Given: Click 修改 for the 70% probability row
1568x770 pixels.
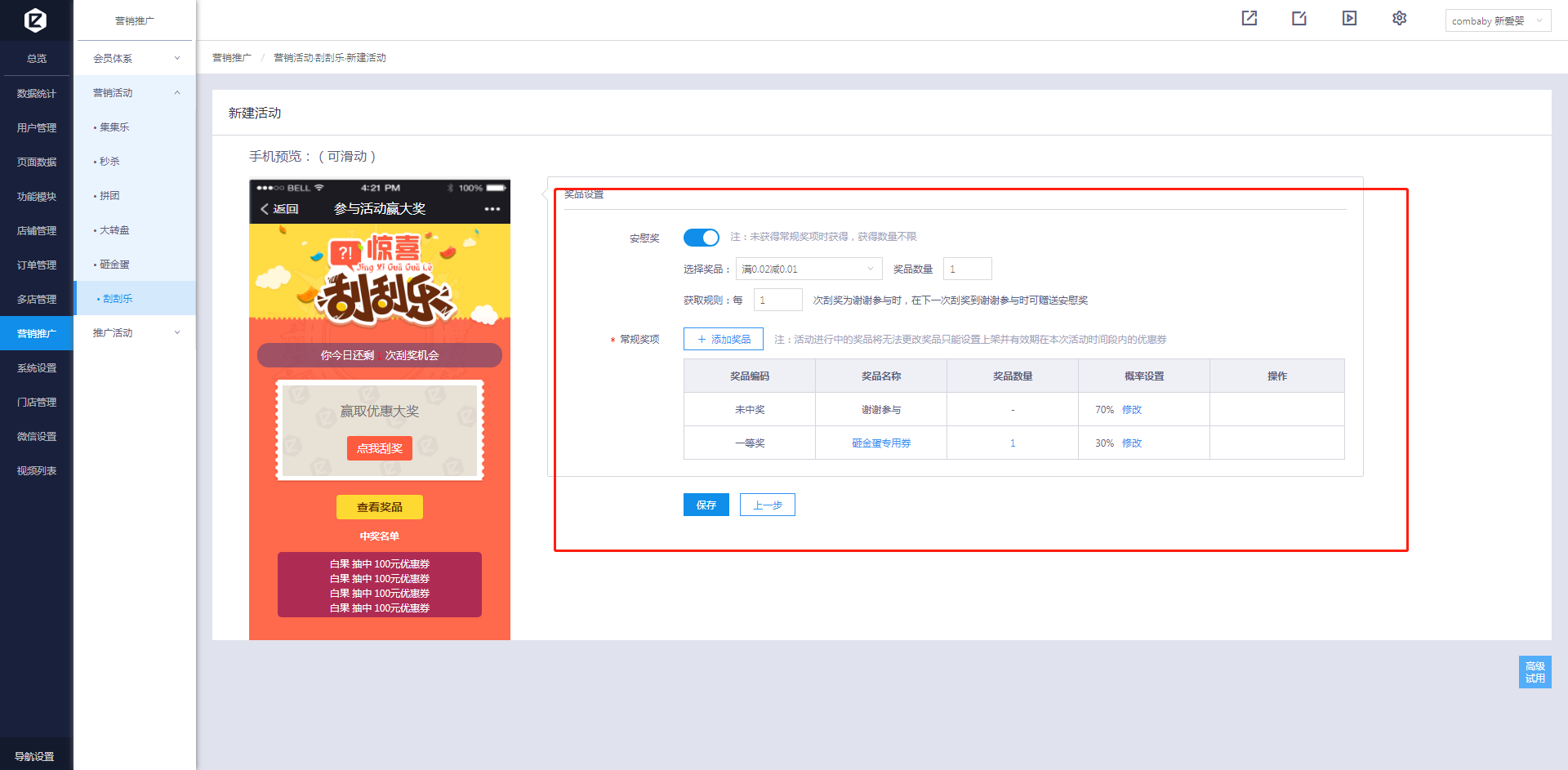Looking at the screenshot, I should (1131, 410).
